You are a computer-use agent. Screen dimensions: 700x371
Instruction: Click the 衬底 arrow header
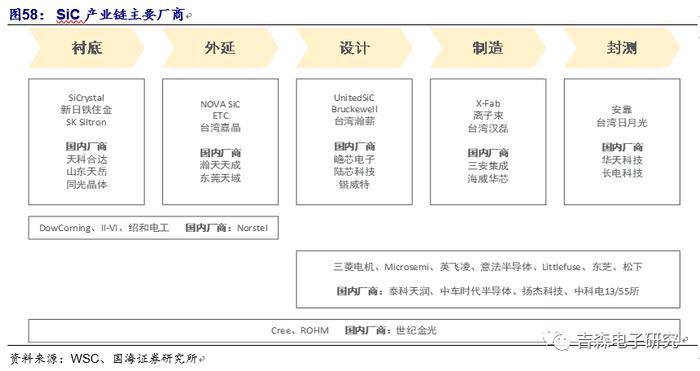click(x=87, y=48)
